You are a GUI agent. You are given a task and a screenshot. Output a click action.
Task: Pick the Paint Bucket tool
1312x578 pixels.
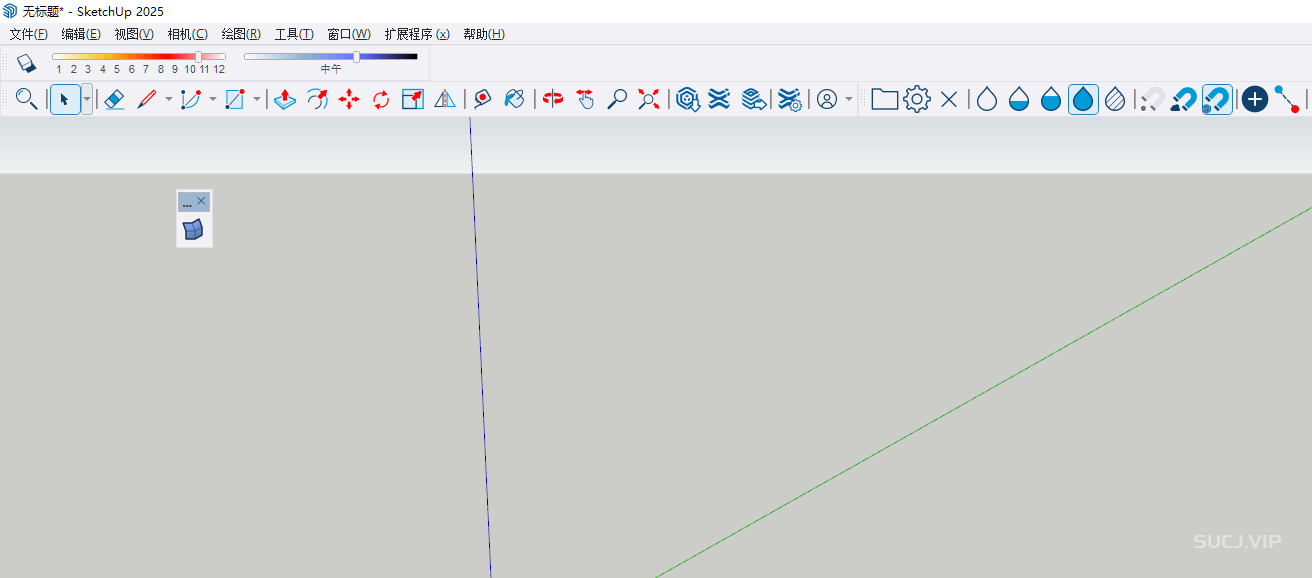tap(514, 99)
